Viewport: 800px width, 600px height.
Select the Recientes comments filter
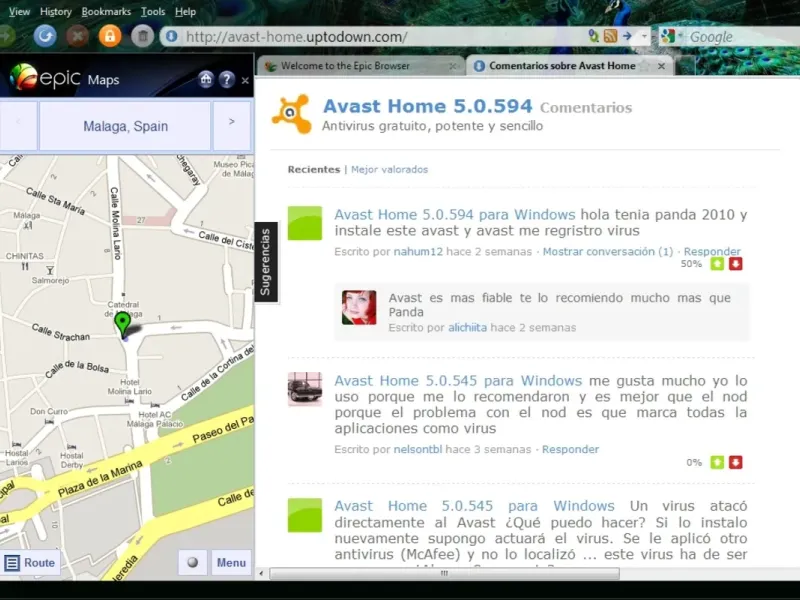(x=314, y=169)
